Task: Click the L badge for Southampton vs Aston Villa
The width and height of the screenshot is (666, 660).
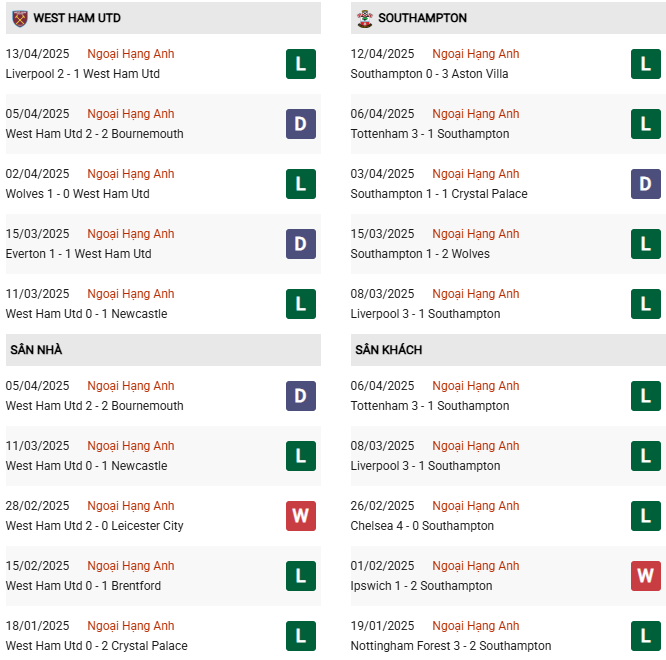Action: click(x=645, y=64)
